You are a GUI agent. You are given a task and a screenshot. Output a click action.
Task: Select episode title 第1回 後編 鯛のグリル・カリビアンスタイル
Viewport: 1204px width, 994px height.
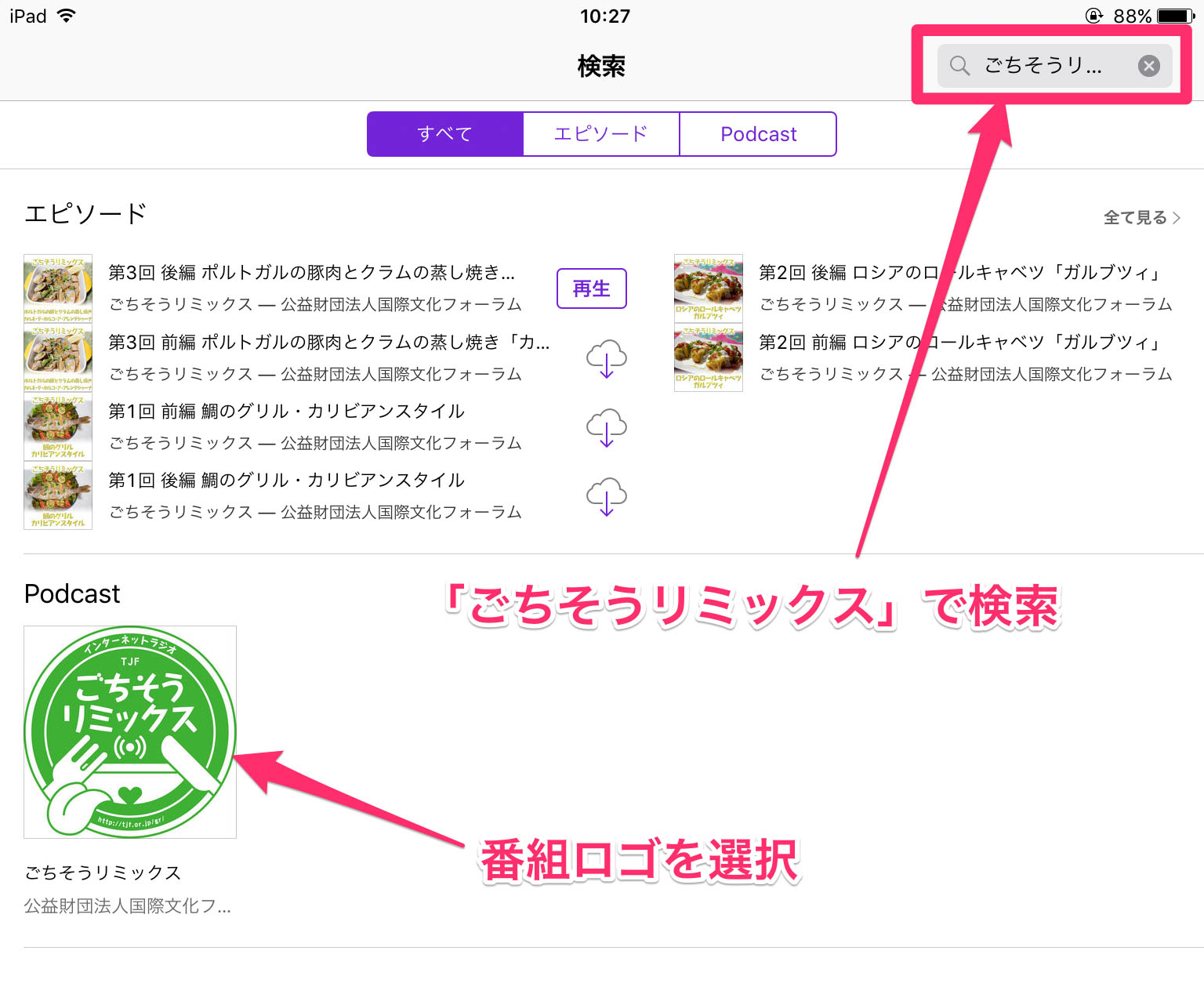(x=286, y=481)
